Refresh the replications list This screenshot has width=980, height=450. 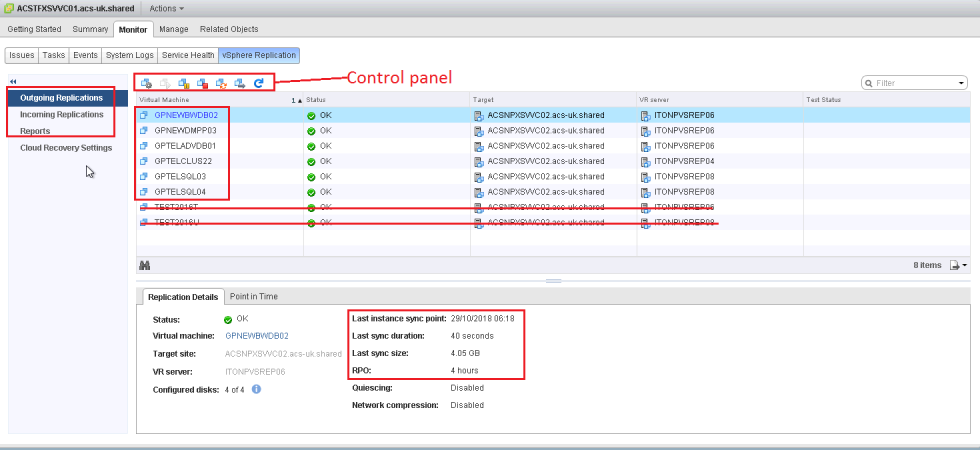[x=259, y=83]
